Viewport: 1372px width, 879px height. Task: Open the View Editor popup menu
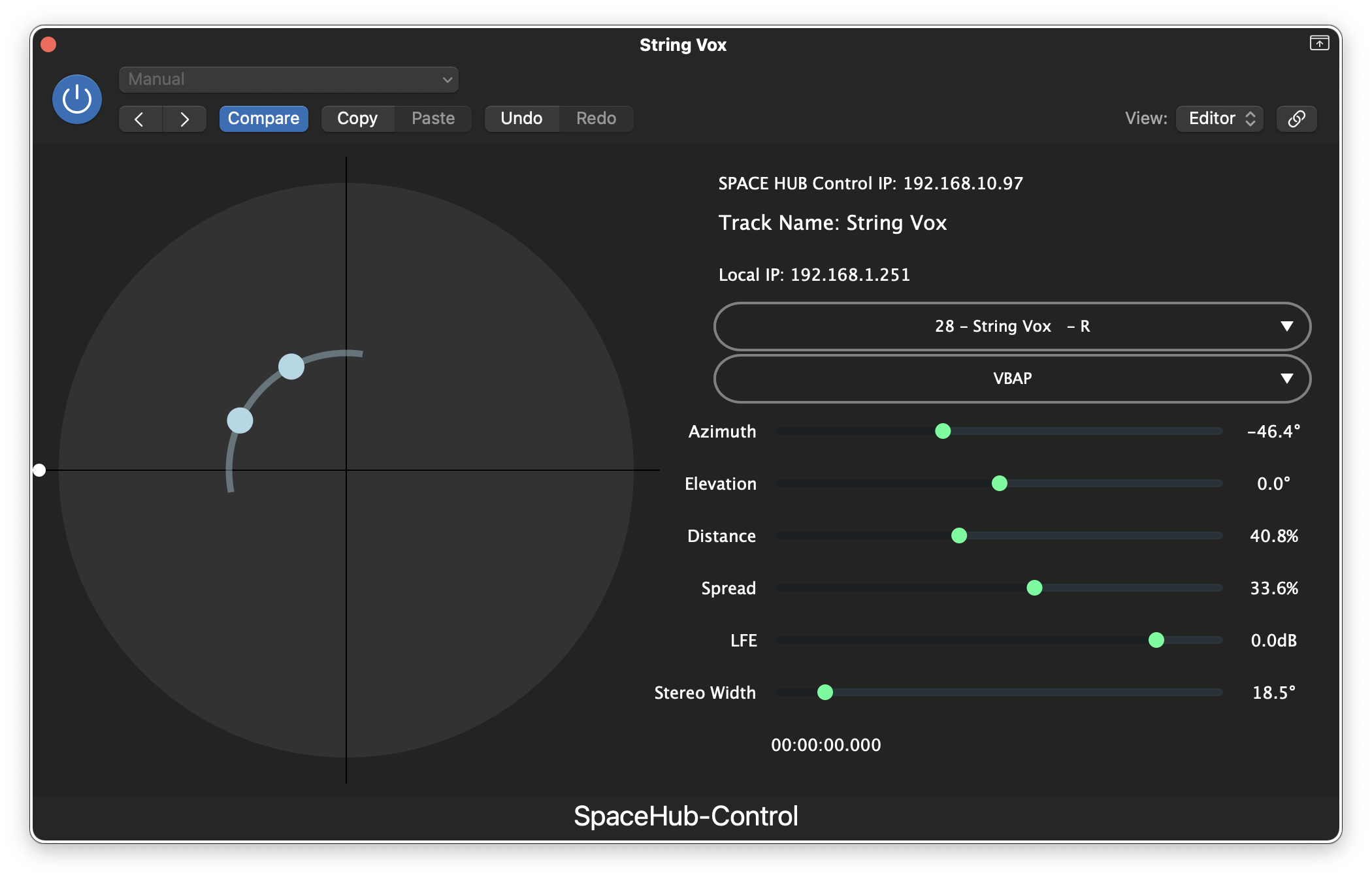1220,118
